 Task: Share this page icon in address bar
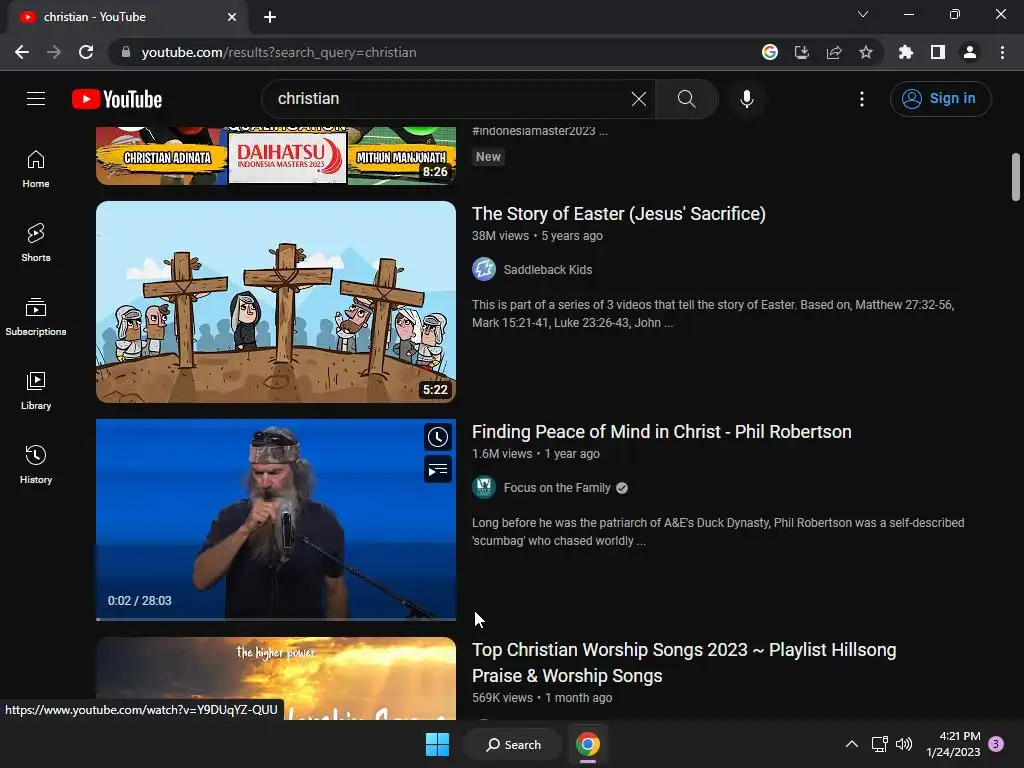click(x=834, y=52)
